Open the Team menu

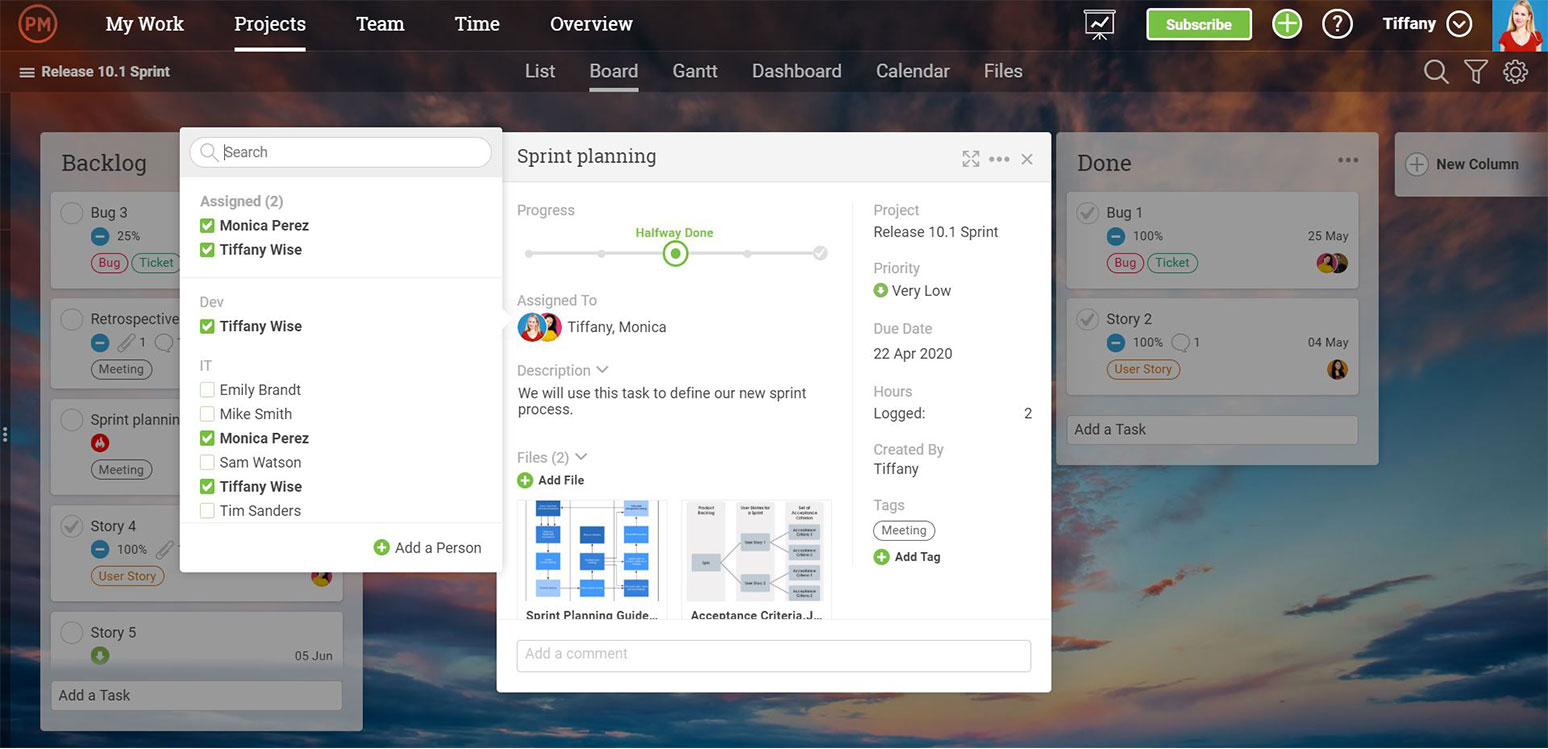(380, 24)
